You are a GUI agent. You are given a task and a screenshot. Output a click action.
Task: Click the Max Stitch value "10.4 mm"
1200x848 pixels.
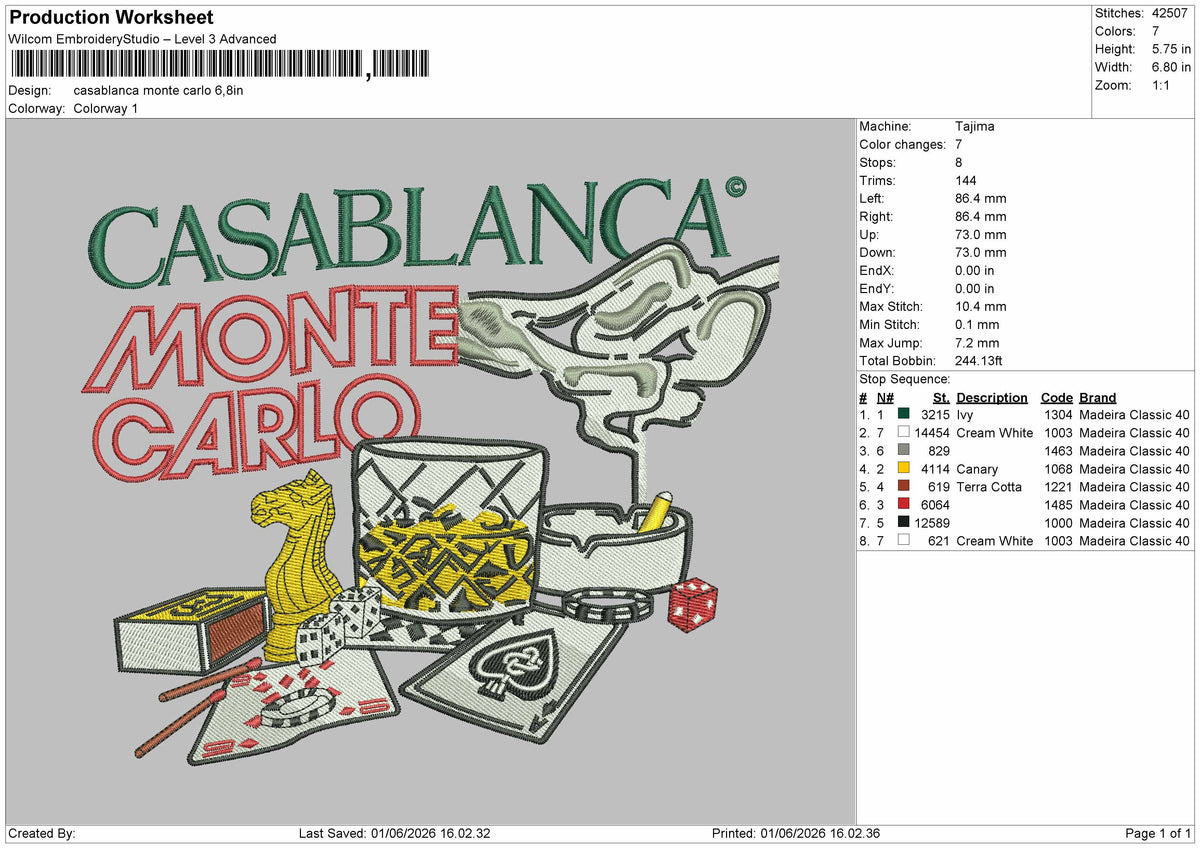tap(981, 306)
